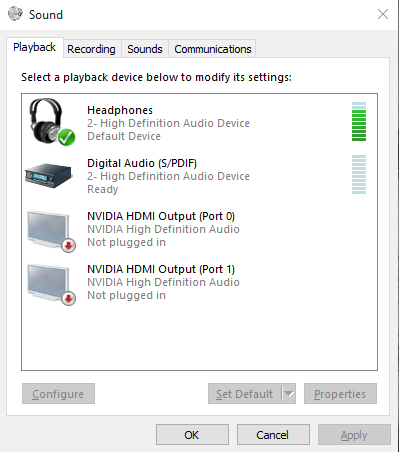Click the Sound speaker icon in title bar
The height and width of the screenshot is (452, 399).
[x=15, y=14]
